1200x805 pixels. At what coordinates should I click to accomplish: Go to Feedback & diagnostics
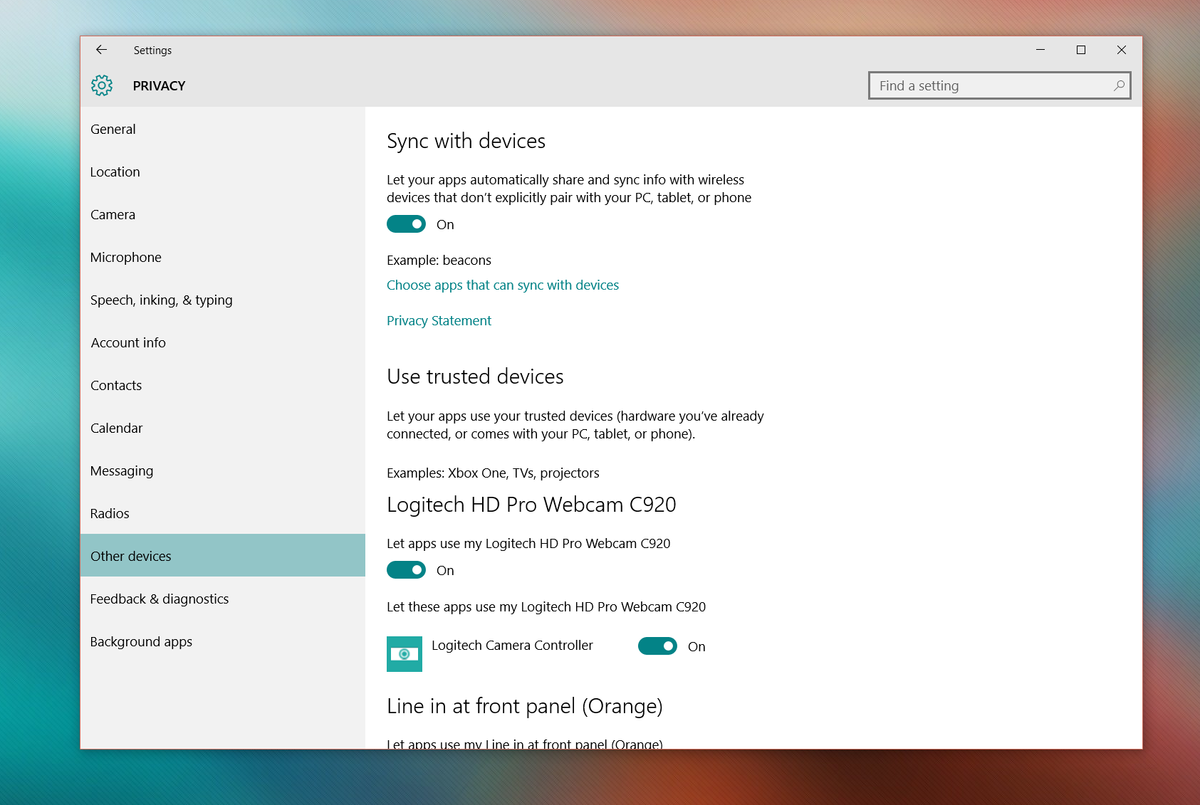[x=160, y=598]
